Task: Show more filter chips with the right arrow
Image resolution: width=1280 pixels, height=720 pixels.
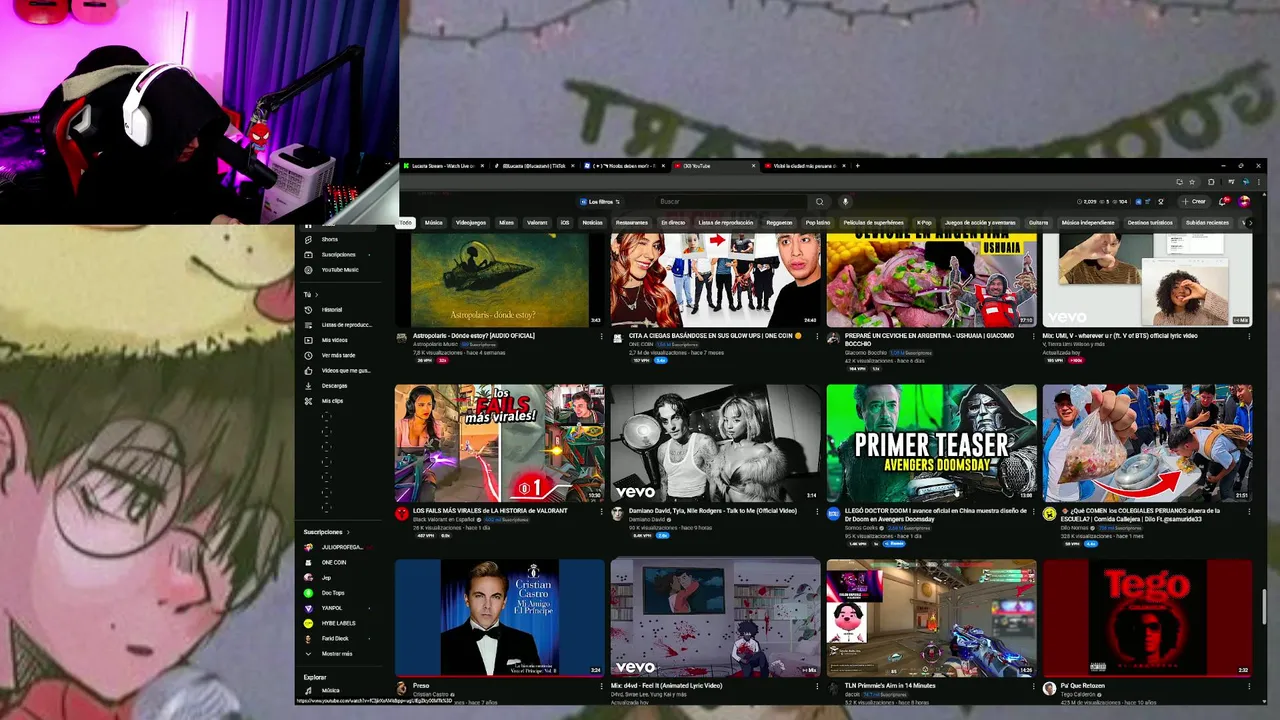Action: point(1248,223)
